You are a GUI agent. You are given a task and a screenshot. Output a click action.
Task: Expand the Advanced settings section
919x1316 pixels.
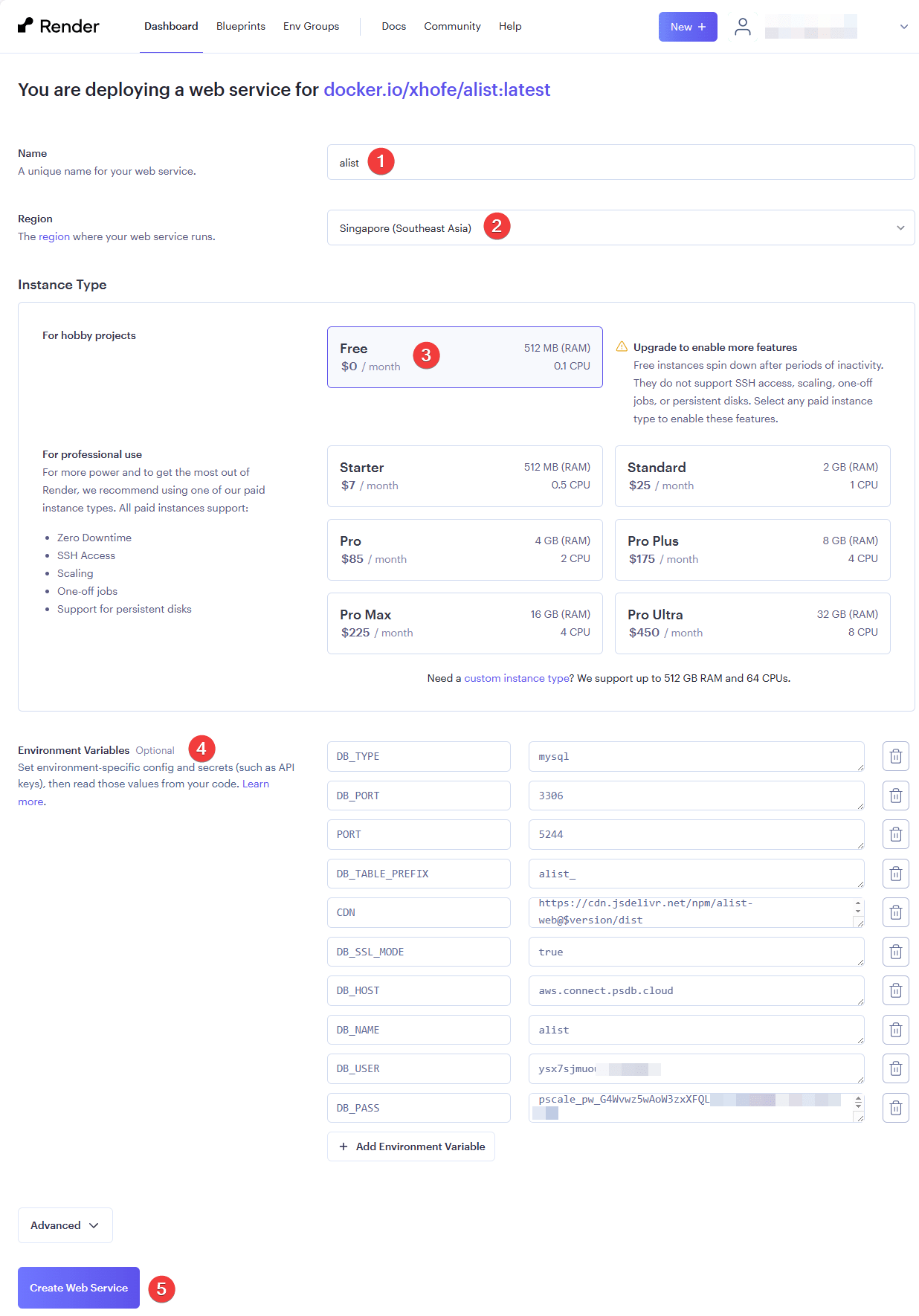[65, 1225]
